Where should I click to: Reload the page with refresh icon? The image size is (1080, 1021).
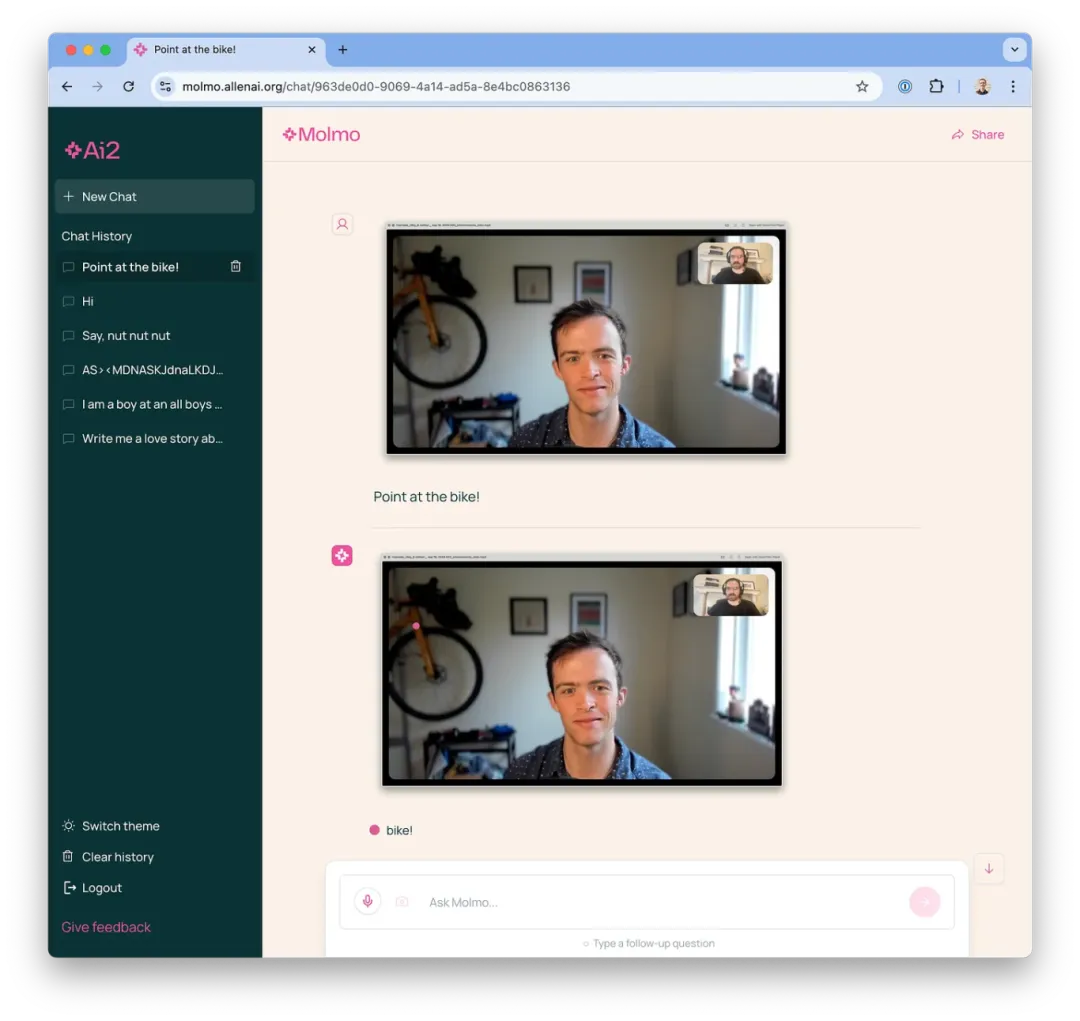pyautogui.click(x=128, y=87)
